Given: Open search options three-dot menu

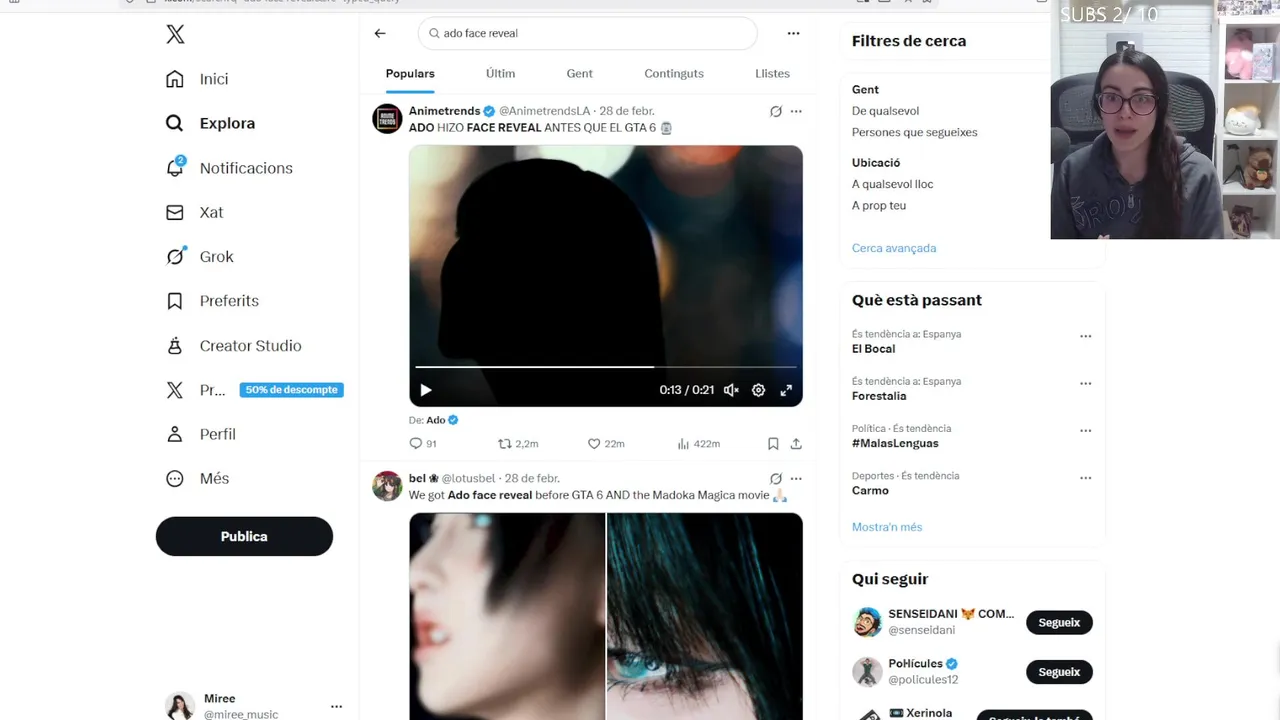Looking at the screenshot, I should (793, 33).
